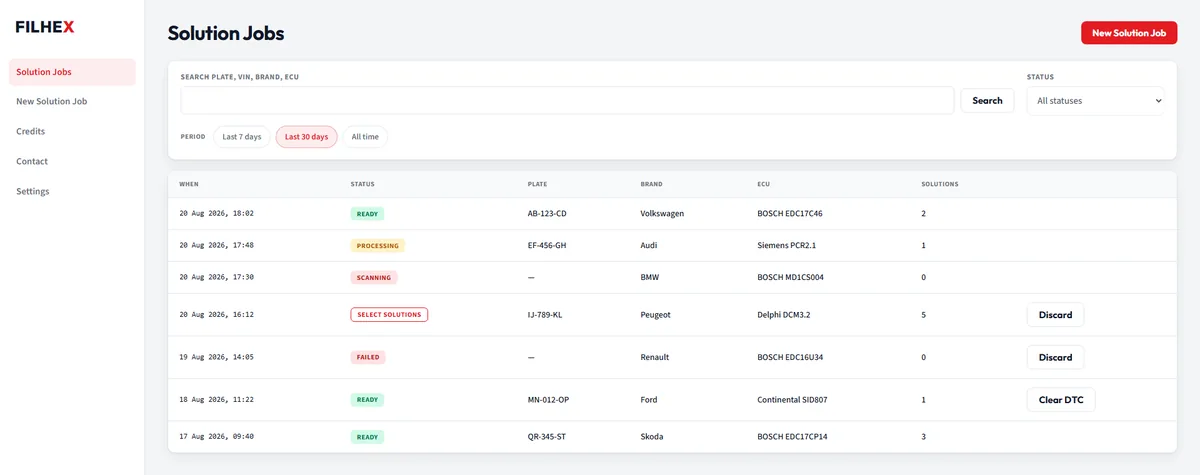Click solutions count 3 in Skoda row
Screen dimensions: 1200x475
click(x=923, y=437)
